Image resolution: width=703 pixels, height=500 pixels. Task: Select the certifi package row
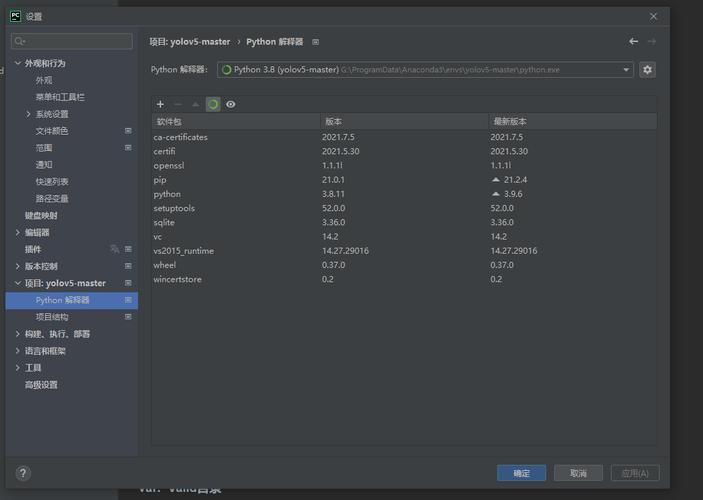(404, 151)
